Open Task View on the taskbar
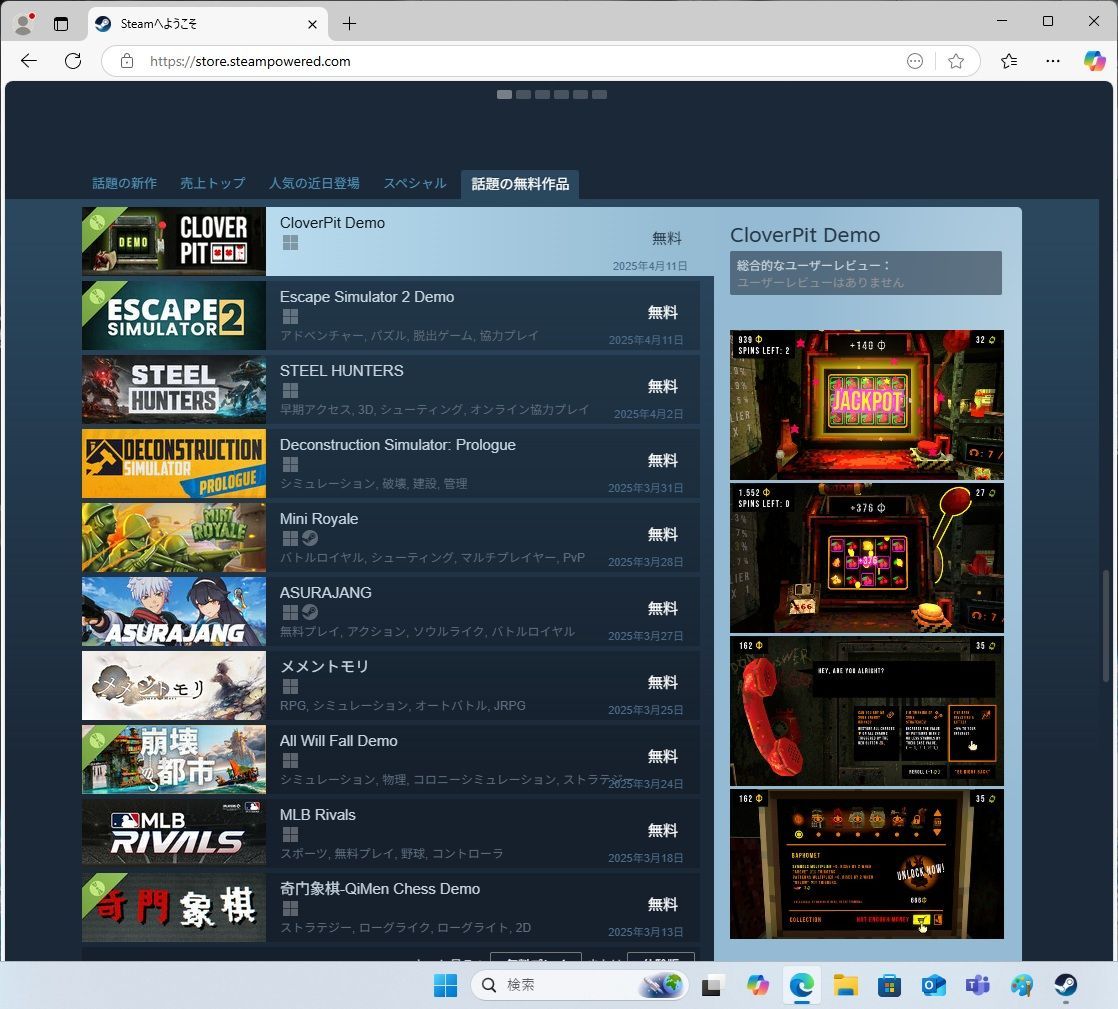Image resolution: width=1118 pixels, height=1009 pixels. tap(712, 985)
